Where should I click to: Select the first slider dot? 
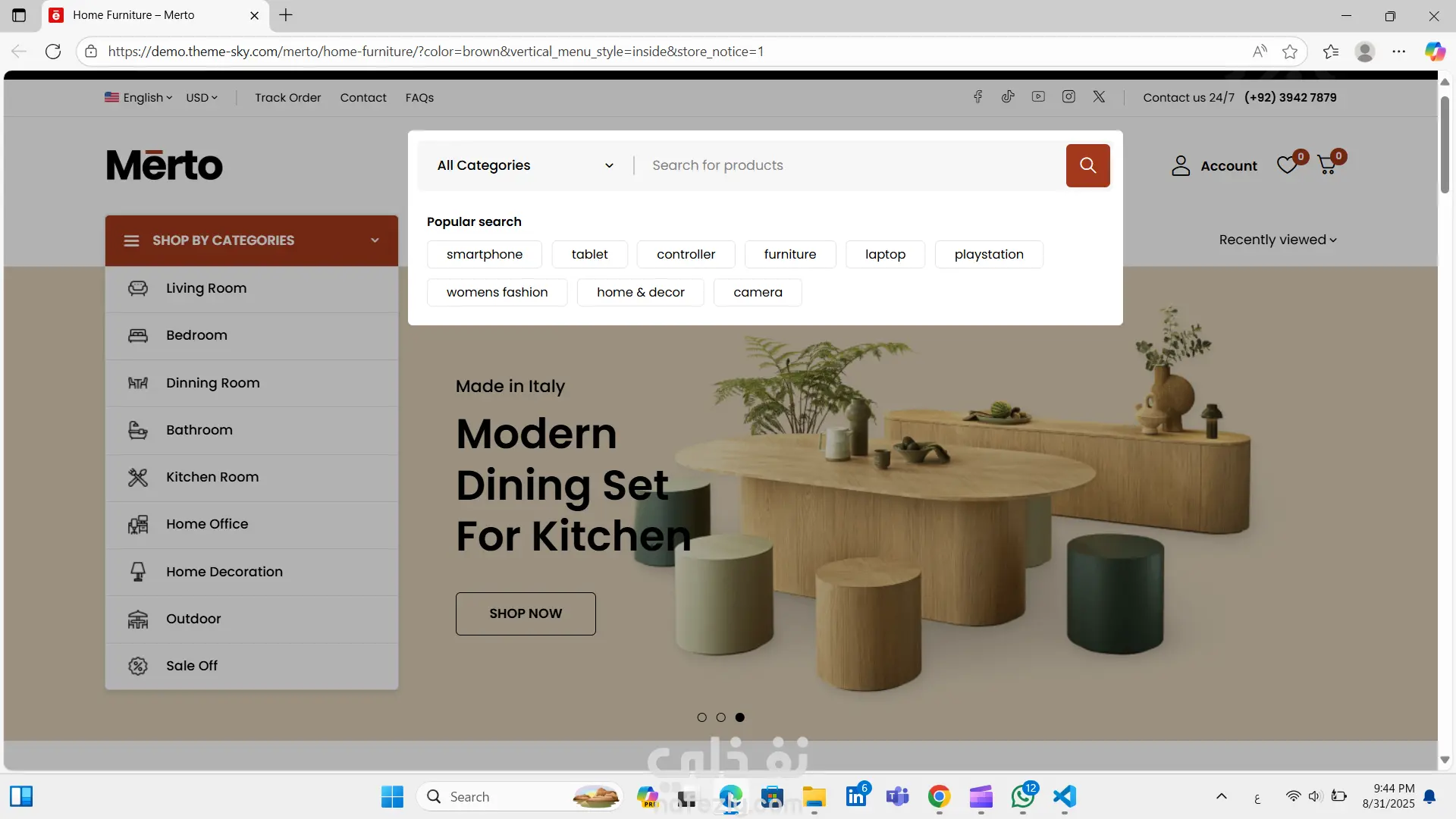[x=701, y=717]
